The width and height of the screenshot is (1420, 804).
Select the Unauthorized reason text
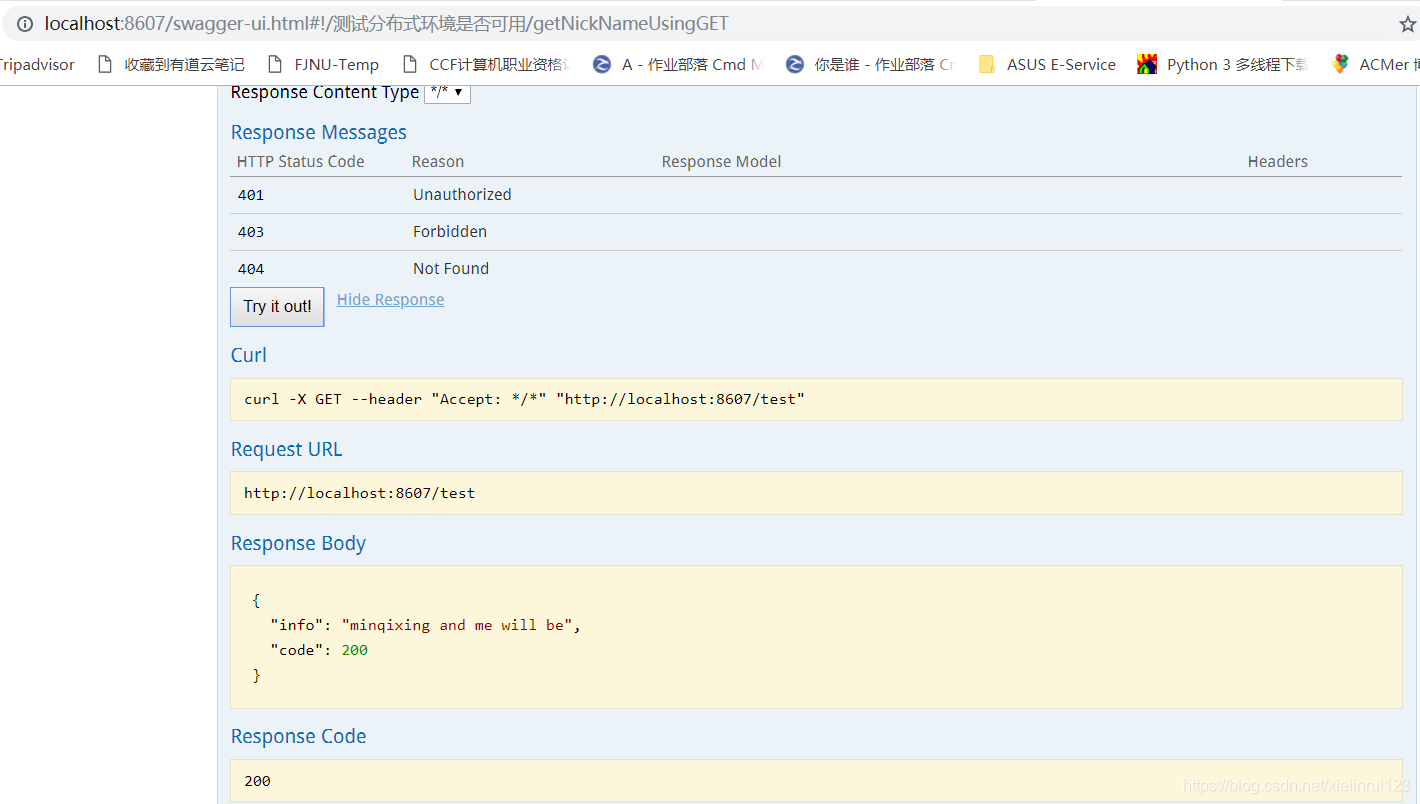(462, 195)
